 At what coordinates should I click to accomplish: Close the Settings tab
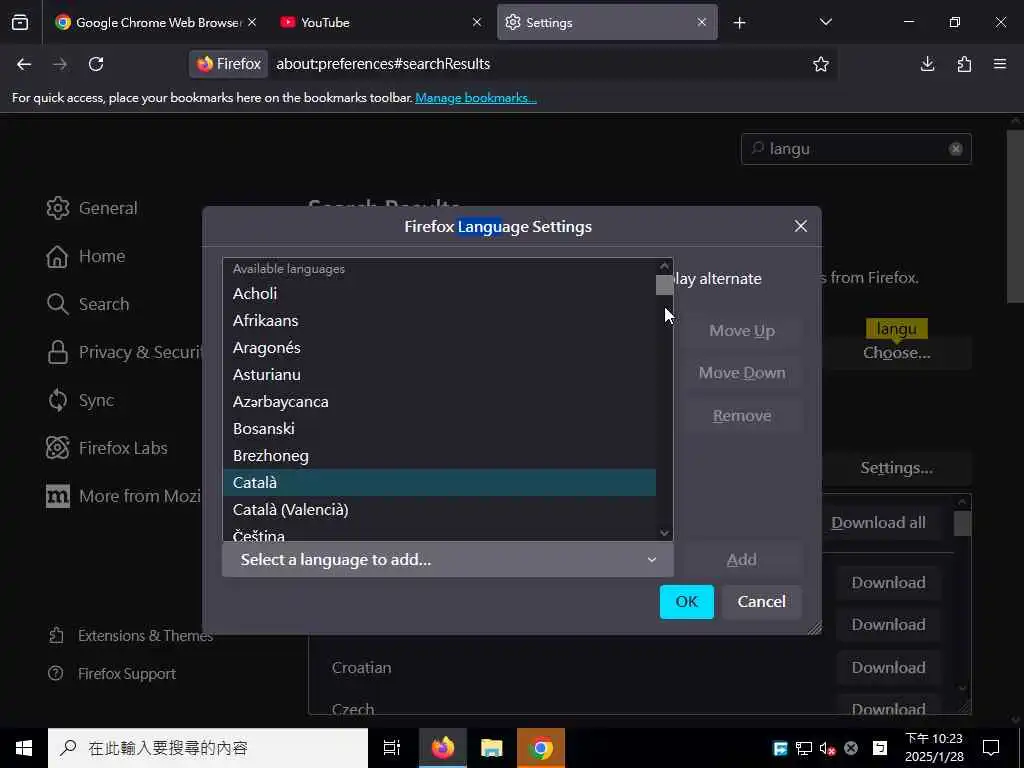tap(701, 22)
